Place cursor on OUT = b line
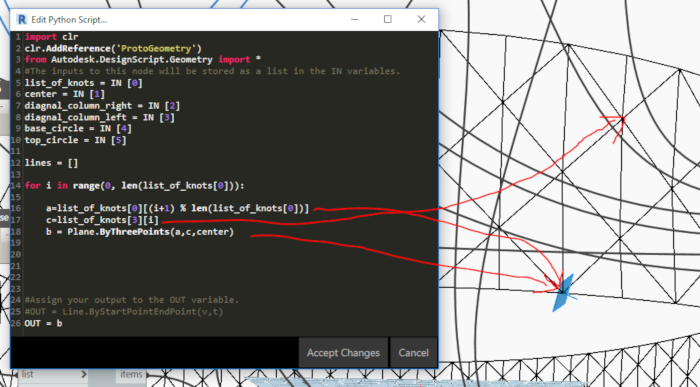700x387 pixels. click(43, 323)
